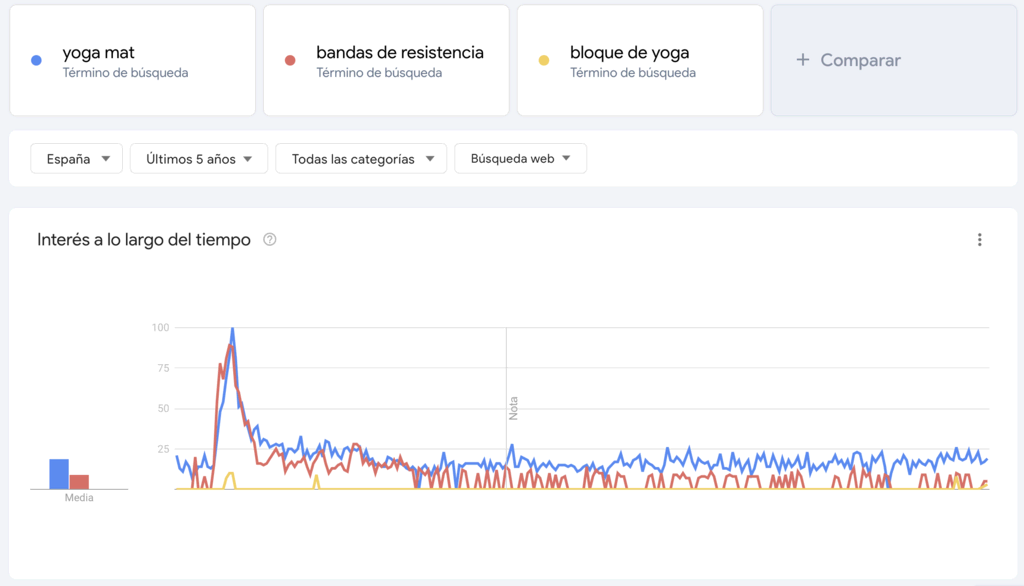The height and width of the screenshot is (586, 1024).
Task: Open the Búsqueda web type dropdown
Action: pyautogui.click(x=520, y=158)
